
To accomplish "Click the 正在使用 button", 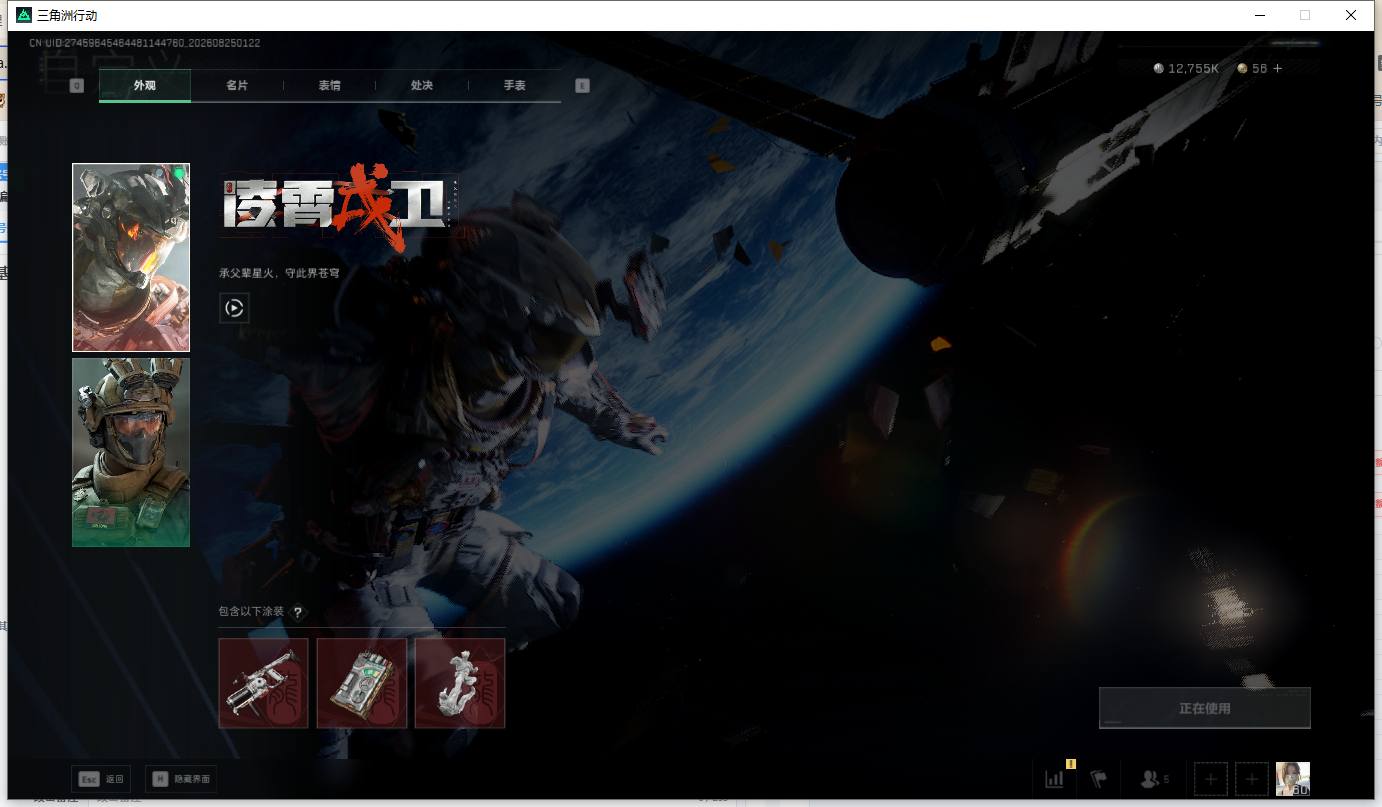I will [1204, 708].
